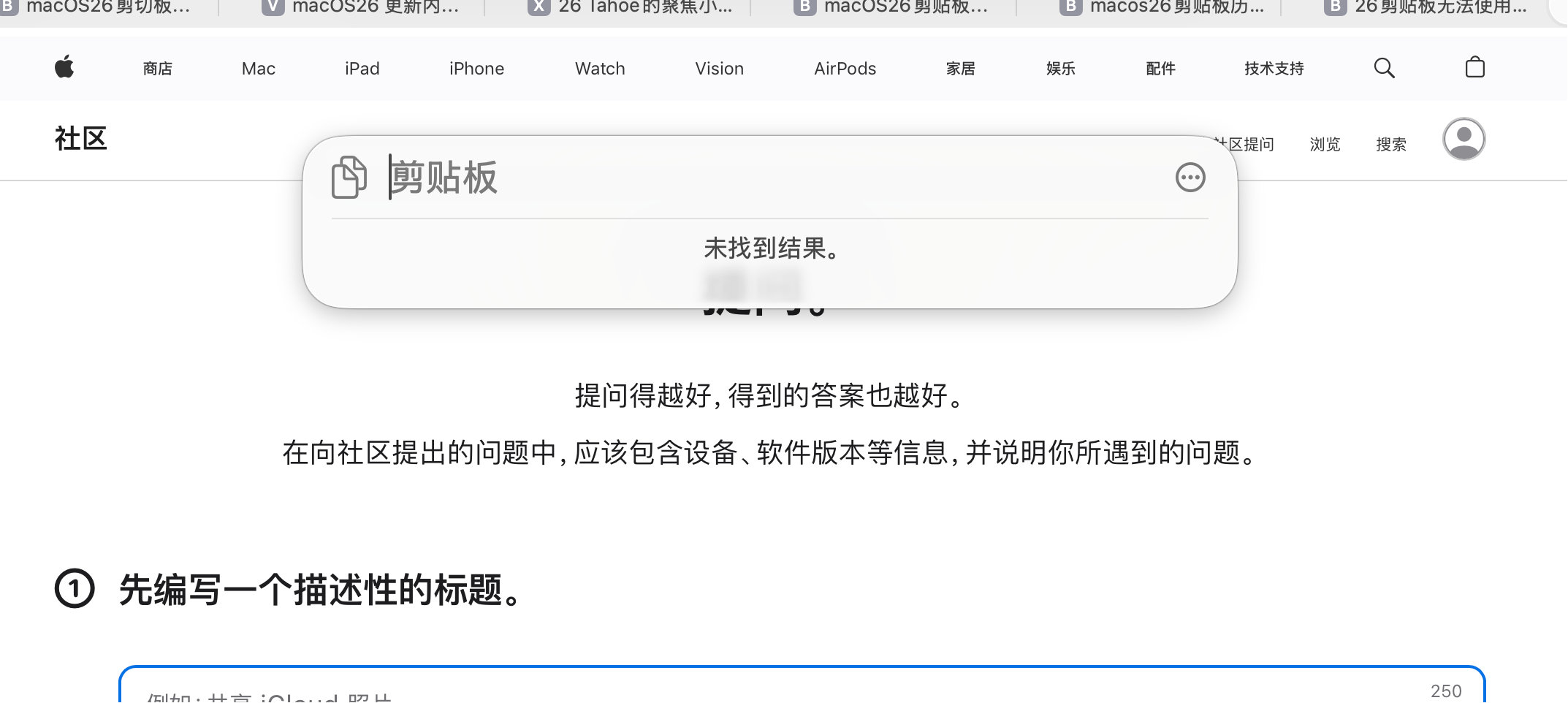
Task: Click the 浏览 community link
Action: [x=1325, y=145]
